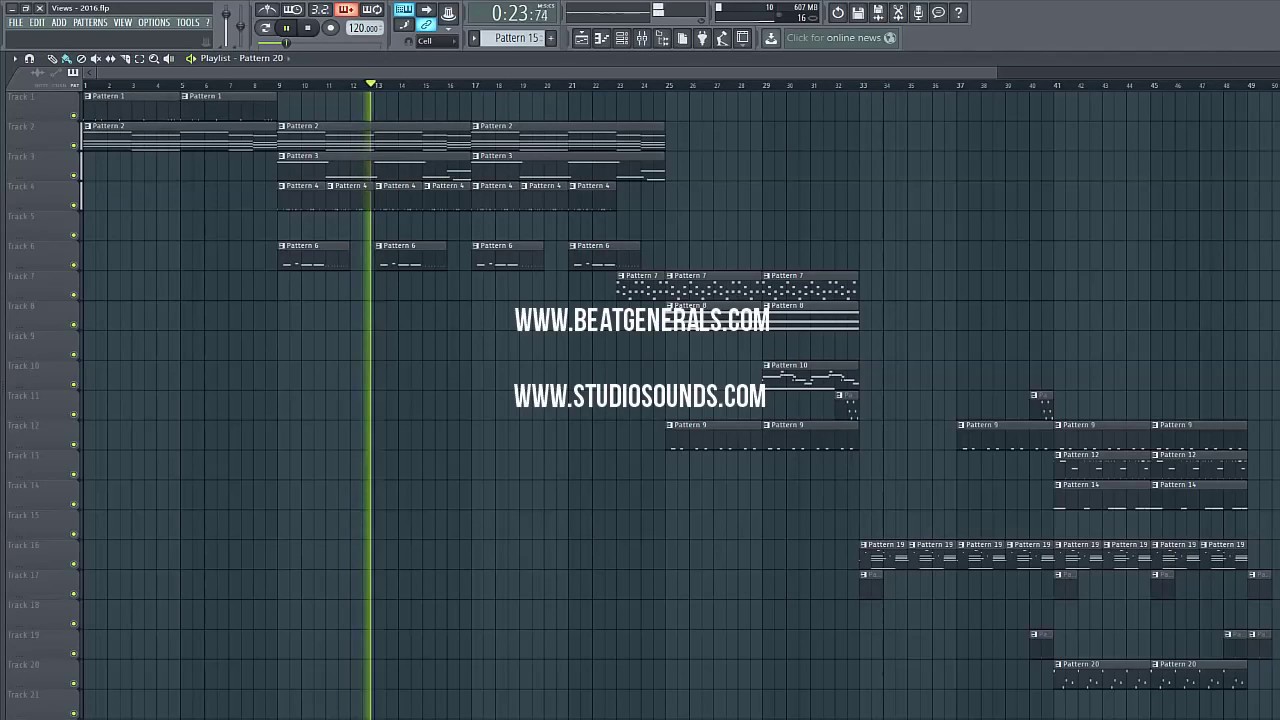Open the Playlist view toolbar icon
Screen dimensions: 1280x720
581,38
